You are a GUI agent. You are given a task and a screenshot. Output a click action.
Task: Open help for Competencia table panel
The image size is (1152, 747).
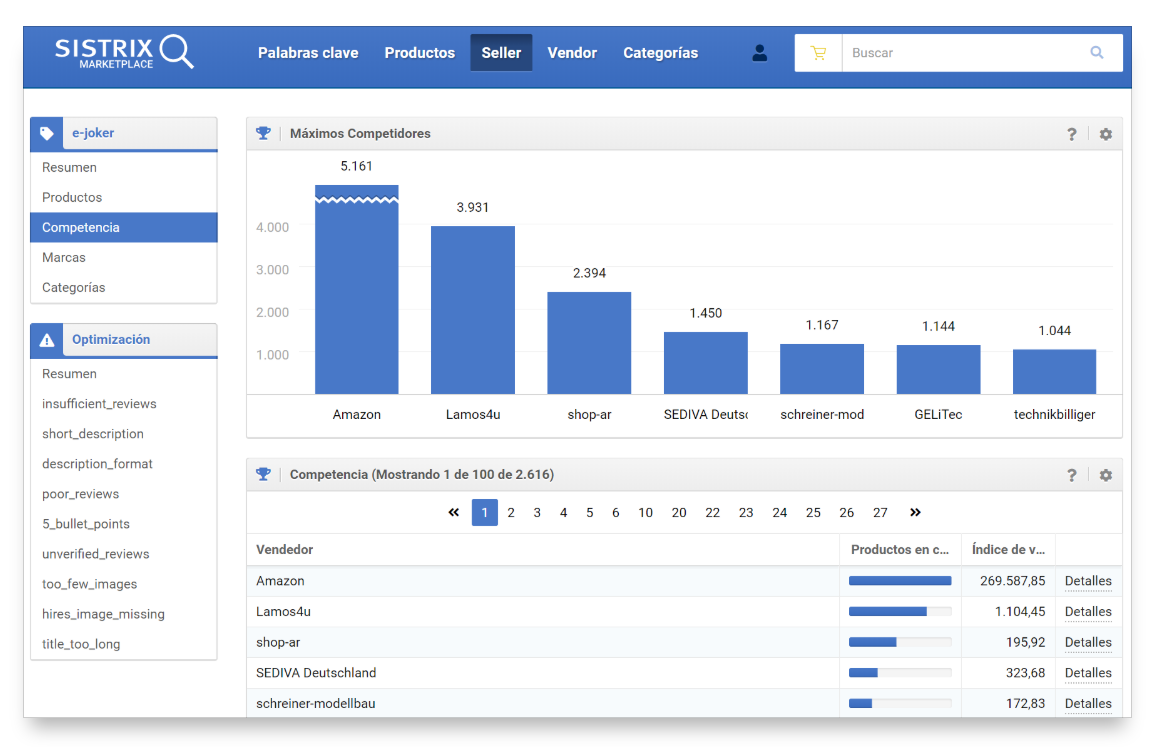pyautogui.click(x=1072, y=475)
